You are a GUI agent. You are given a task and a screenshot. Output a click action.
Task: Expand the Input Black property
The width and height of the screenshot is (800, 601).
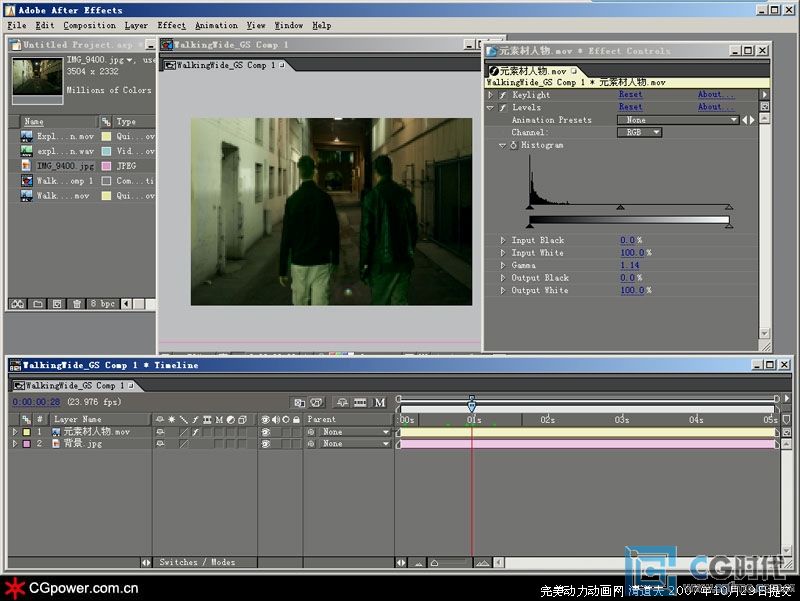503,240
